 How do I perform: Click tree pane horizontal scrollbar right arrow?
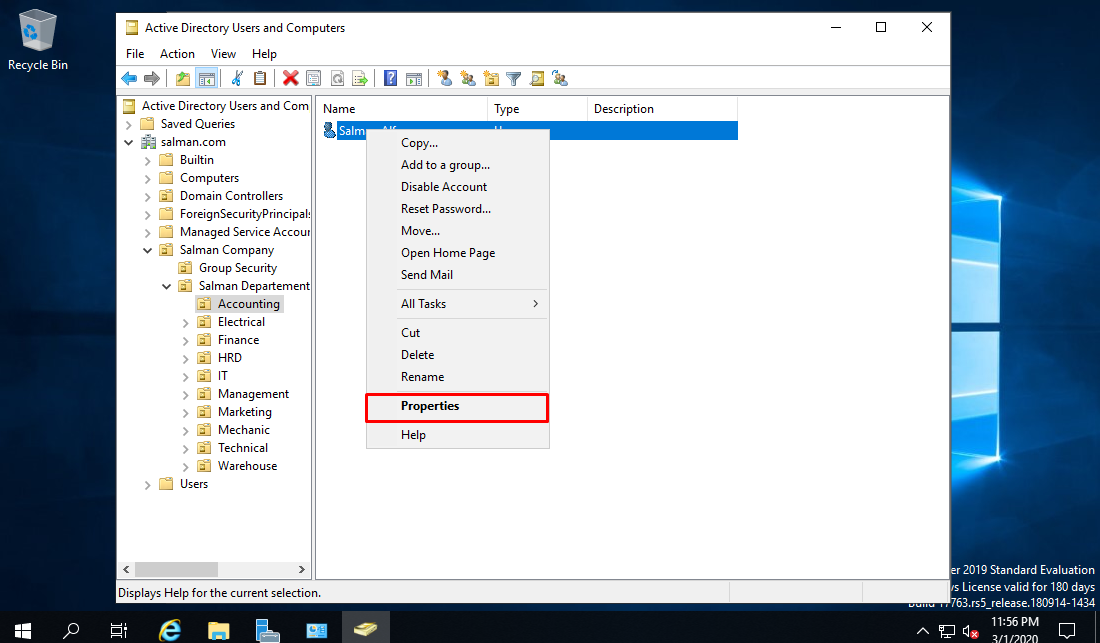click(x=302, y=569)
